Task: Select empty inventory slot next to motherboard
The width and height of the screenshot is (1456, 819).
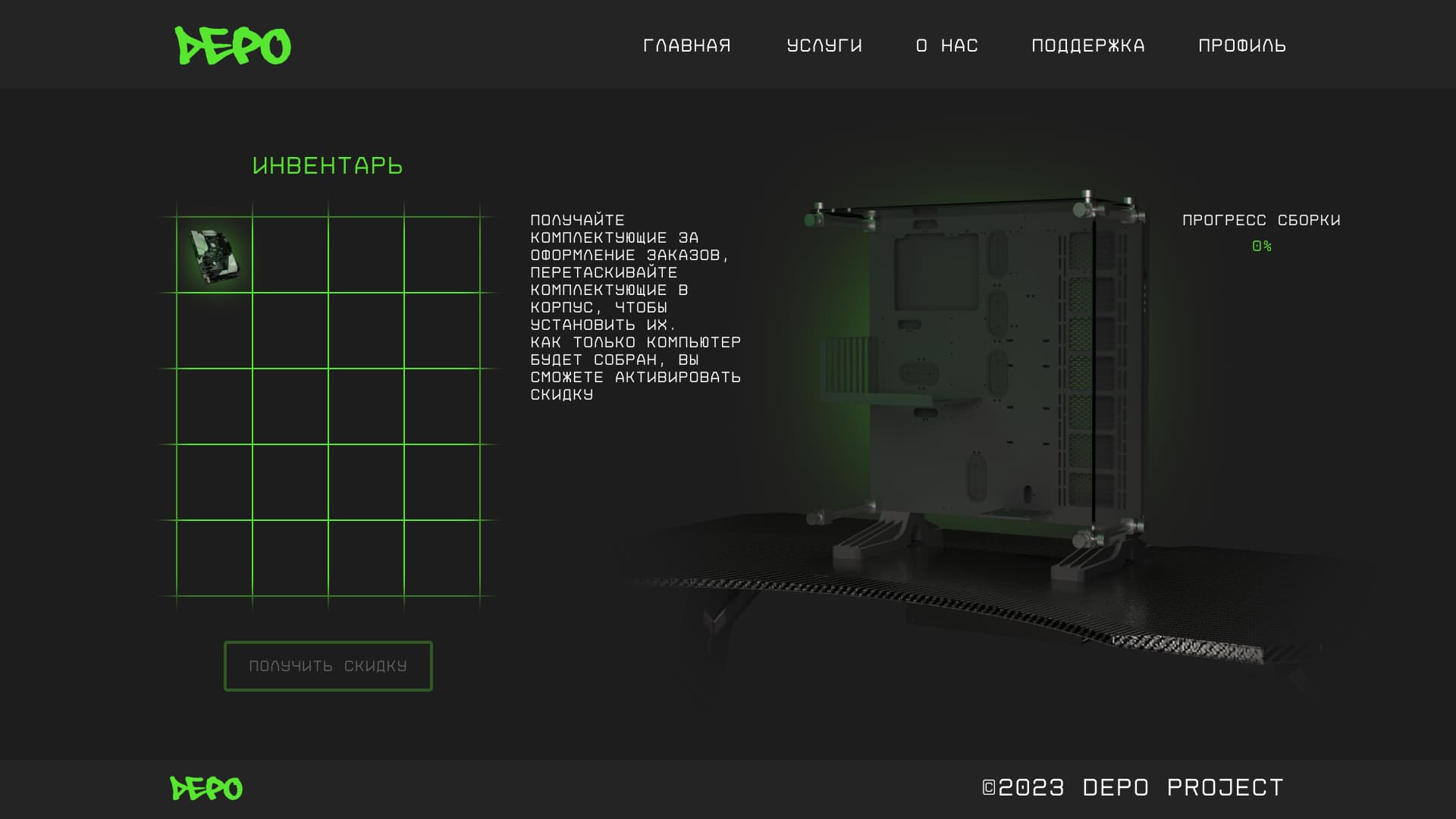Action: [290, 255]
